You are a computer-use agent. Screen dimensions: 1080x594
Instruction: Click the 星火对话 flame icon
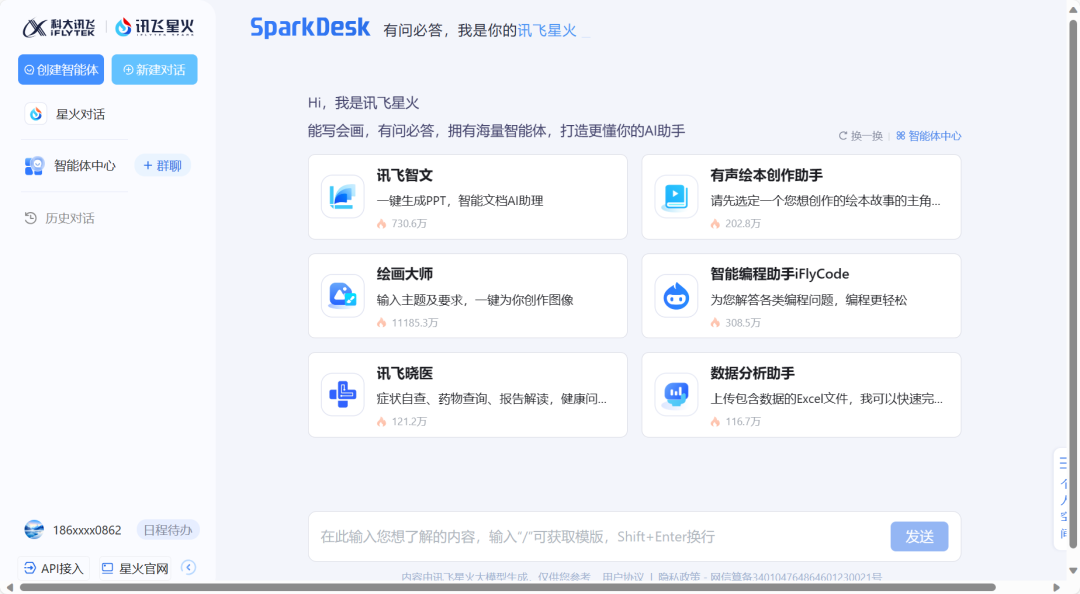pyautogui.click(x=36, y=114)
